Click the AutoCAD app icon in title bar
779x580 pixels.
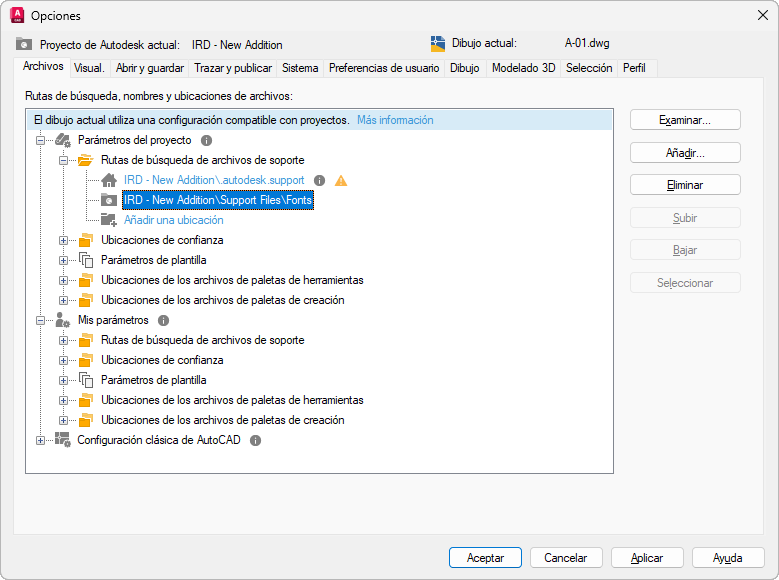[17, 15]
